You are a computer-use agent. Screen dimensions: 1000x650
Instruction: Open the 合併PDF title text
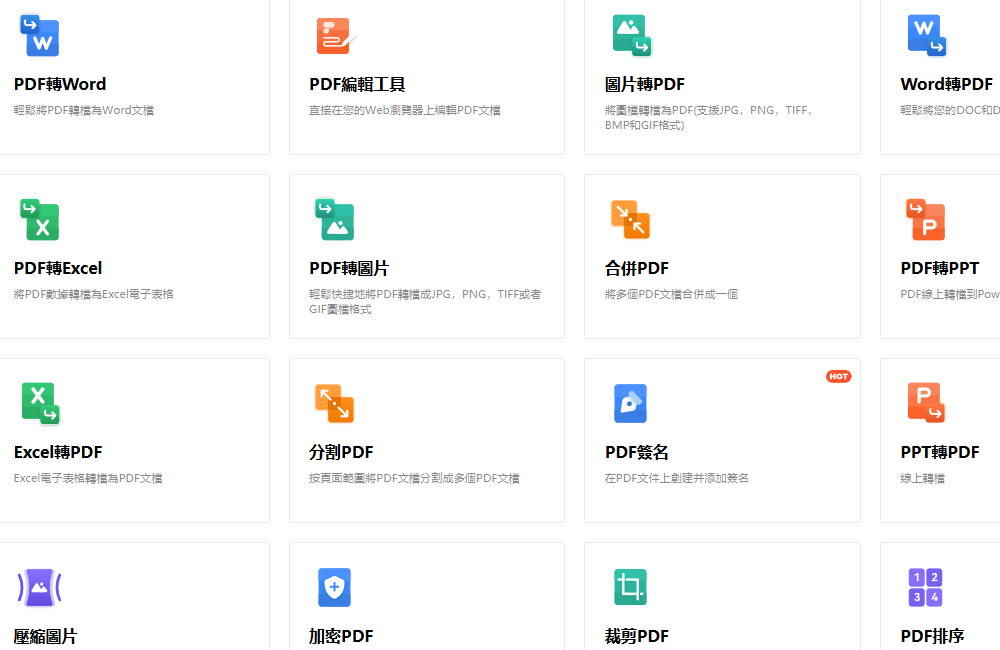(x=636, y=268)
